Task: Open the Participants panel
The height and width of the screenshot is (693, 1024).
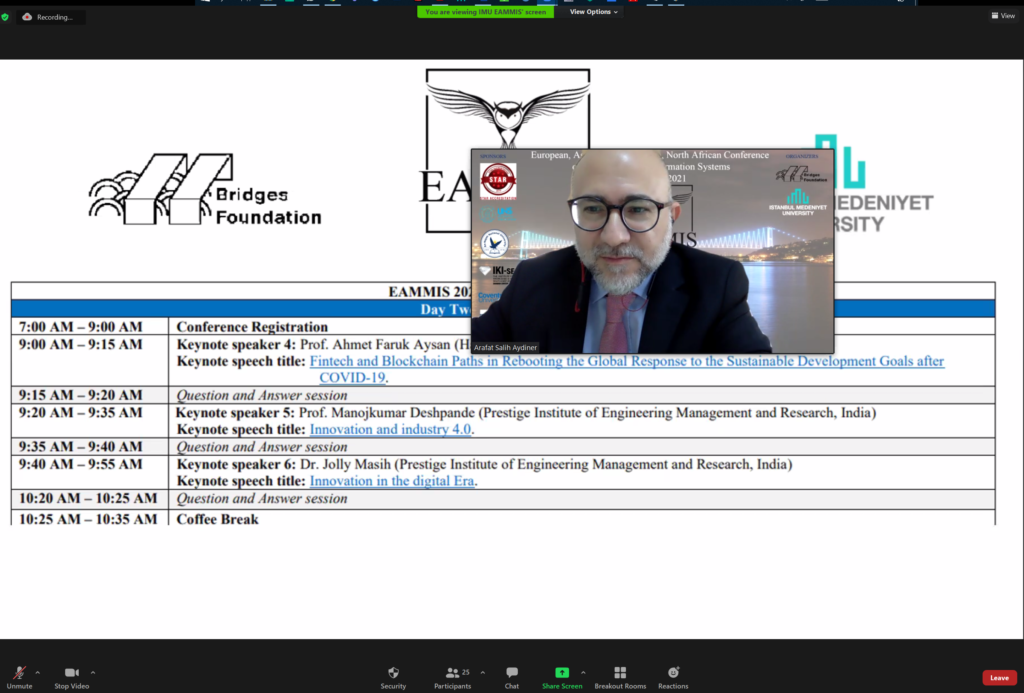Action: 453,677
